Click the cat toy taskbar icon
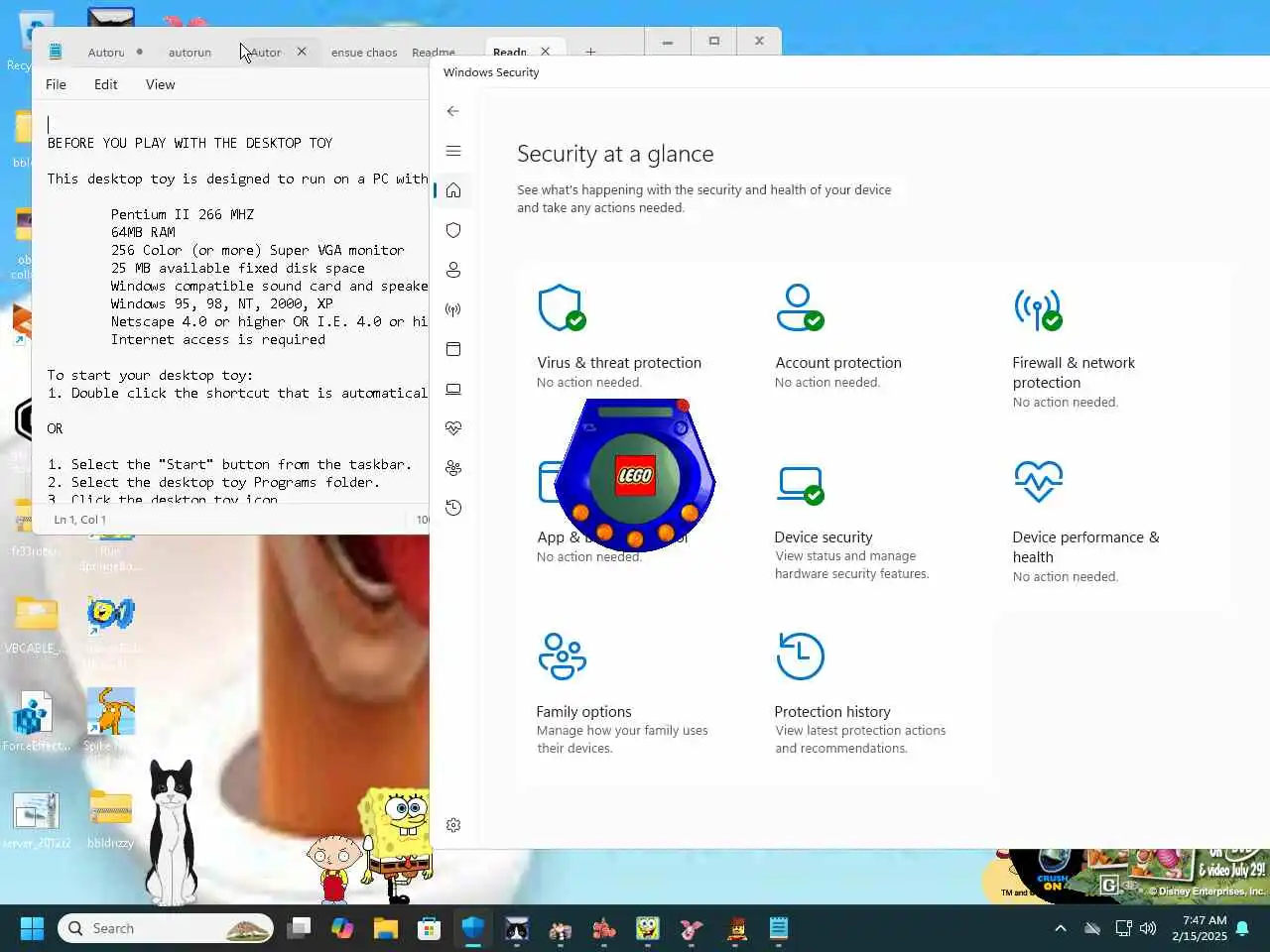Image resolution: width=1270 pixels, height=952 pixels. (517, 928)
